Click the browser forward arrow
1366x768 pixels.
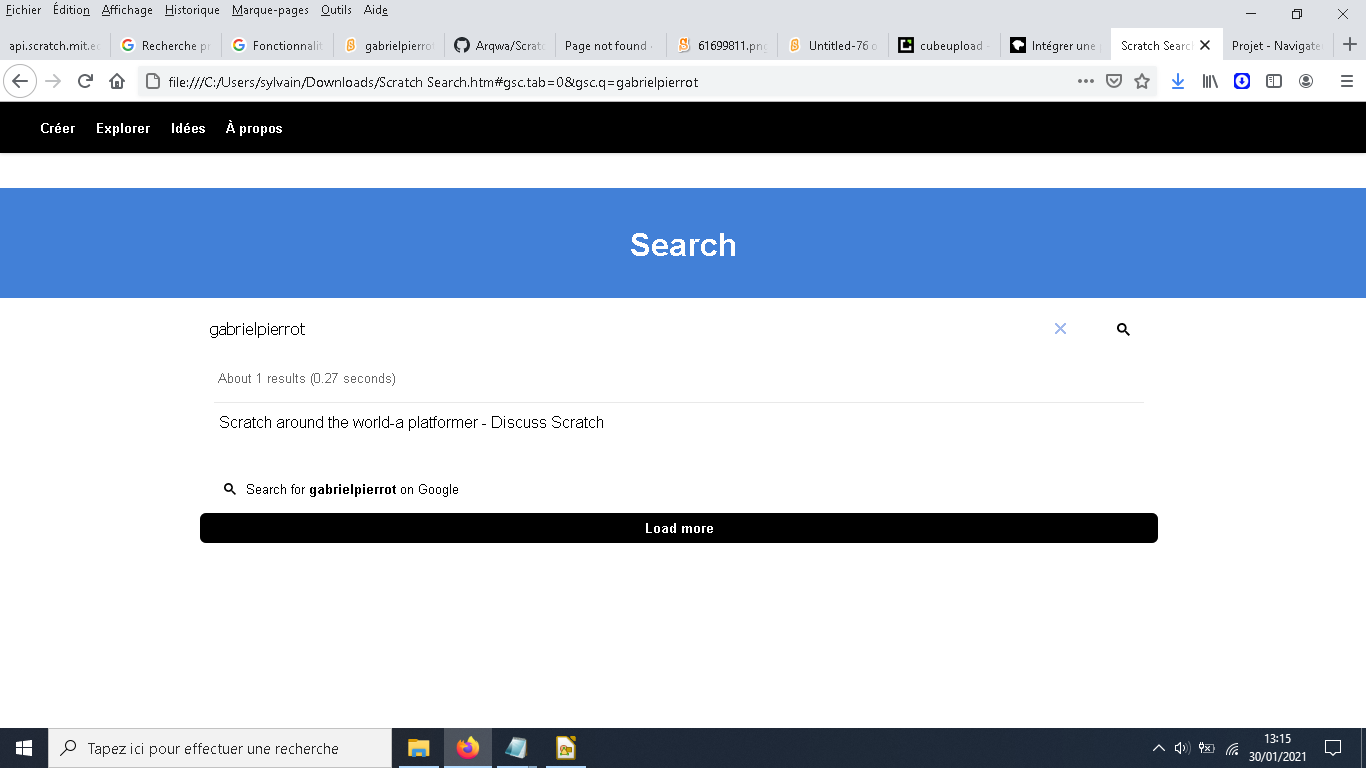pos(53,81)
